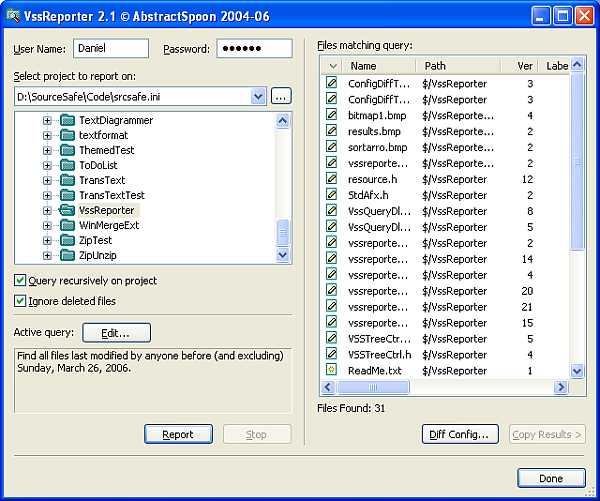Click the ZipTest folder icon
This screenshot has width=600, height=501.
pos(67,240)
